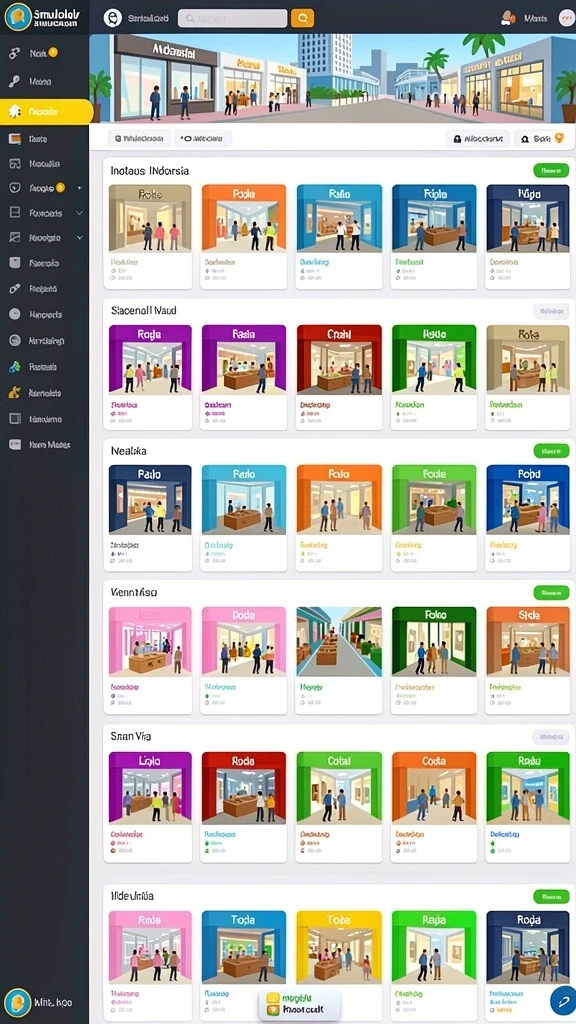Click the orange search button in top bar
The image size is (576, 1024).
click(302, 18)
